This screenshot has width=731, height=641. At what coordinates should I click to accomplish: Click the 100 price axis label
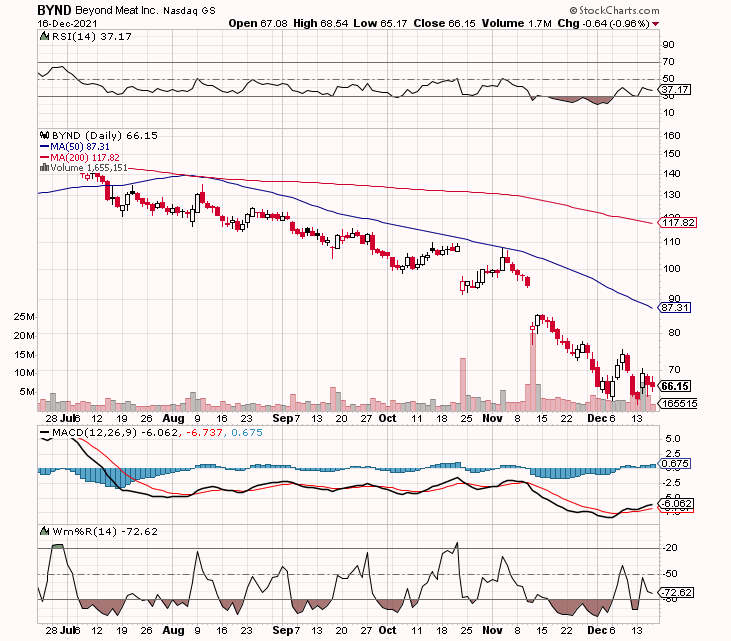(x=672, y=269)
